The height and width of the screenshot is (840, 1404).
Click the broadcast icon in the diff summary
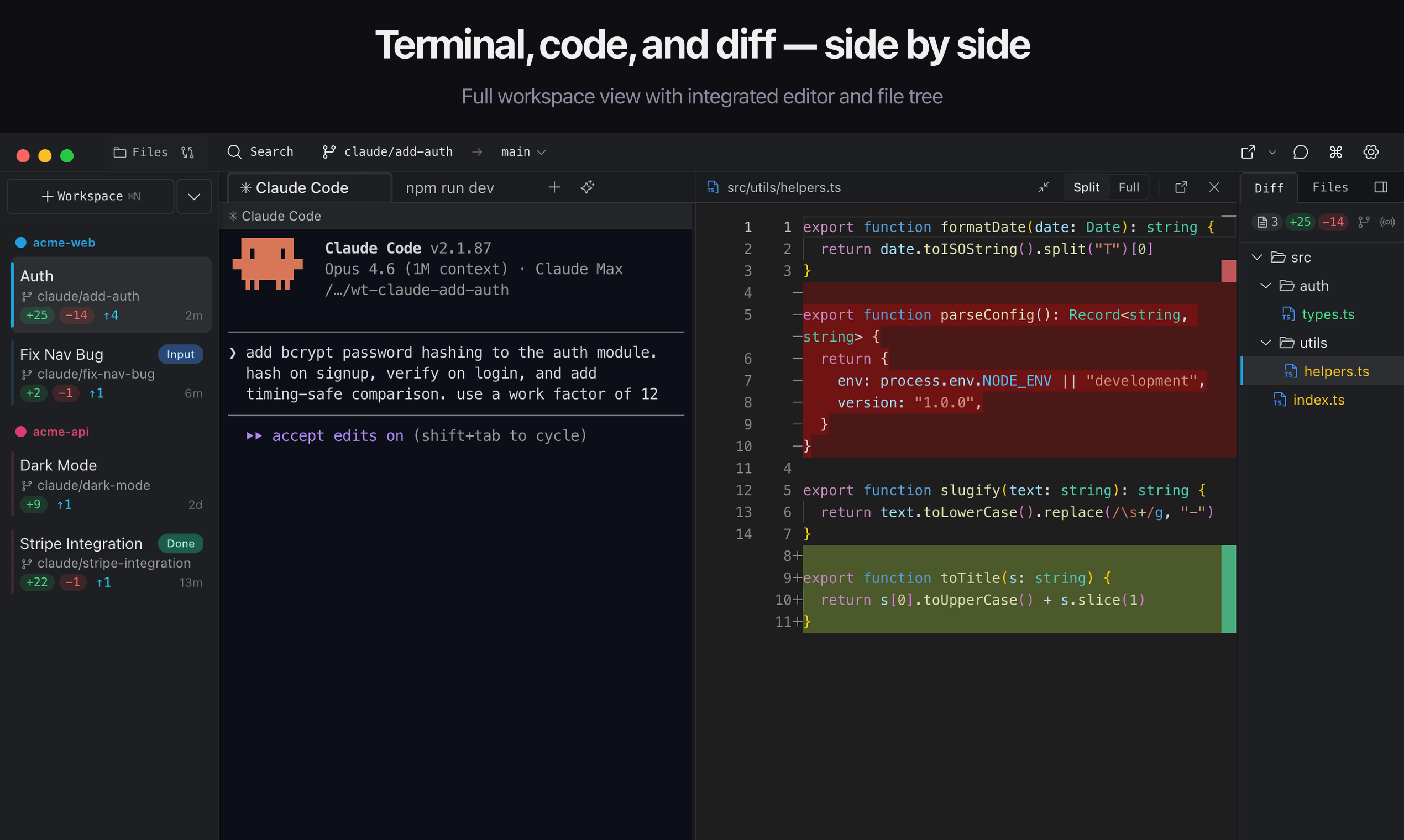[1387, 222]
